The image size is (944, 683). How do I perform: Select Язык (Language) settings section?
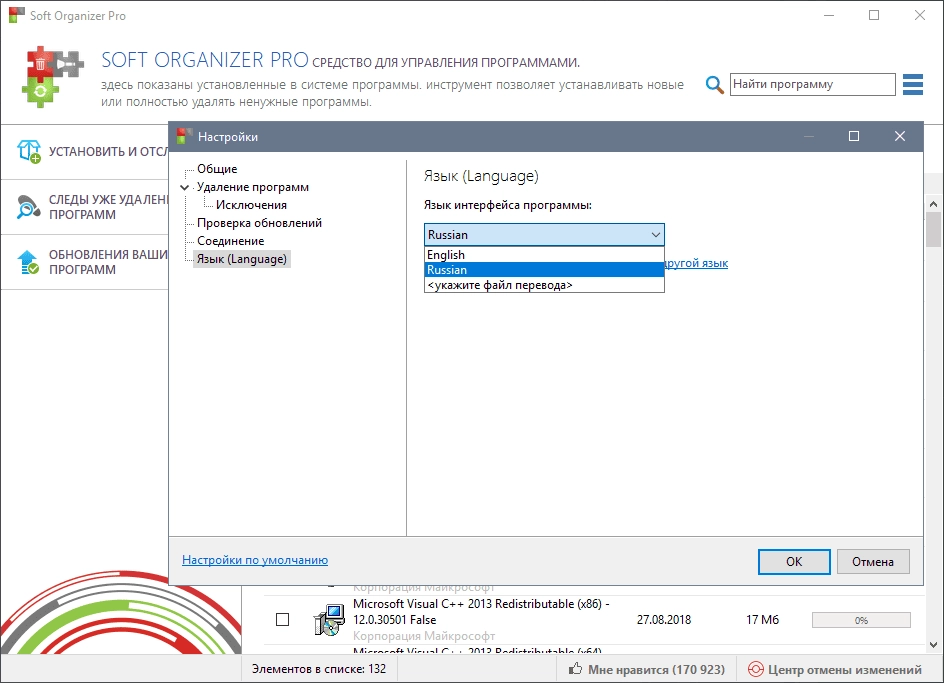tap(242, 259)
